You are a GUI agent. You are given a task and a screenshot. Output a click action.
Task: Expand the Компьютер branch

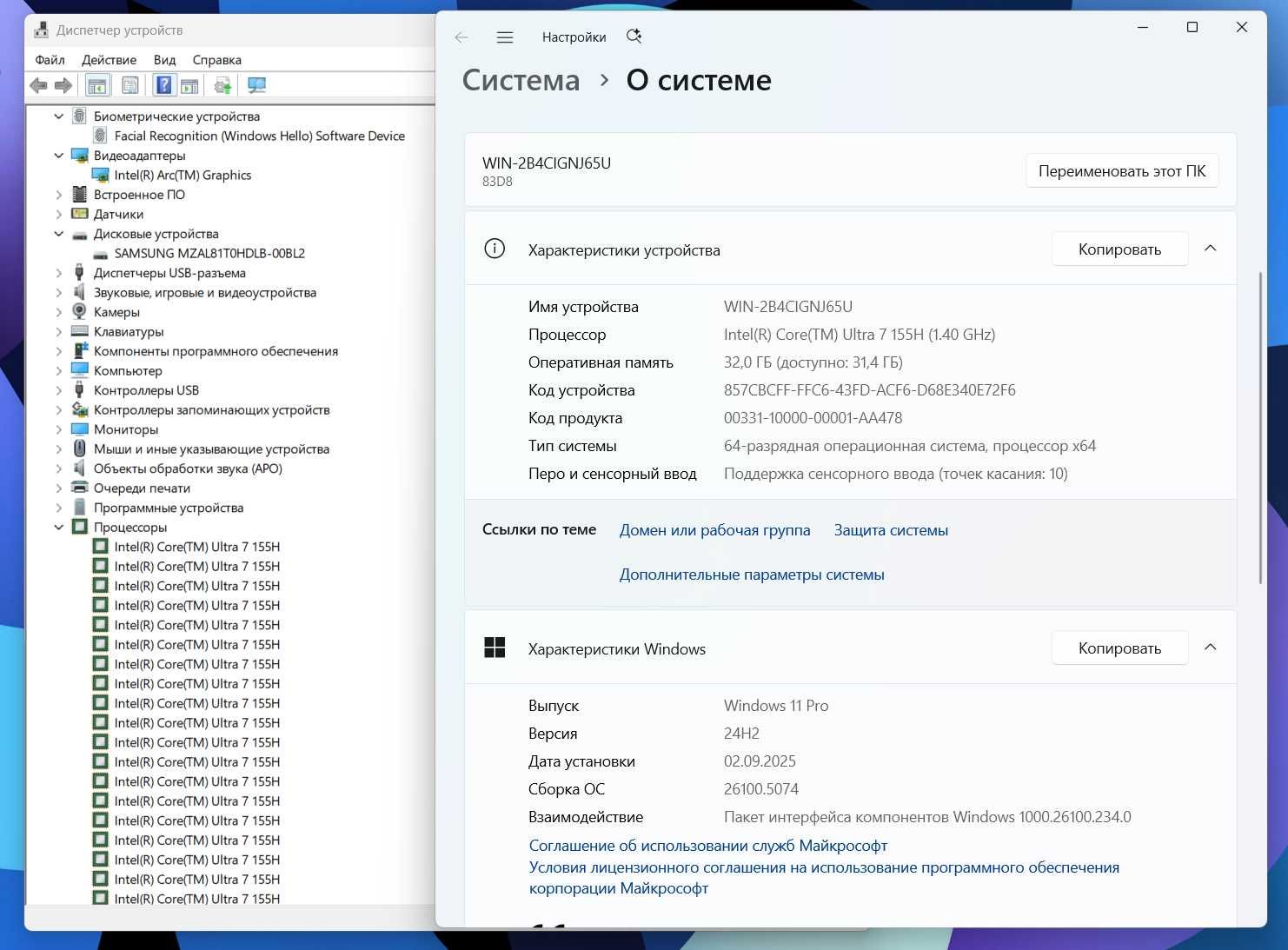(x=58, y=371)
